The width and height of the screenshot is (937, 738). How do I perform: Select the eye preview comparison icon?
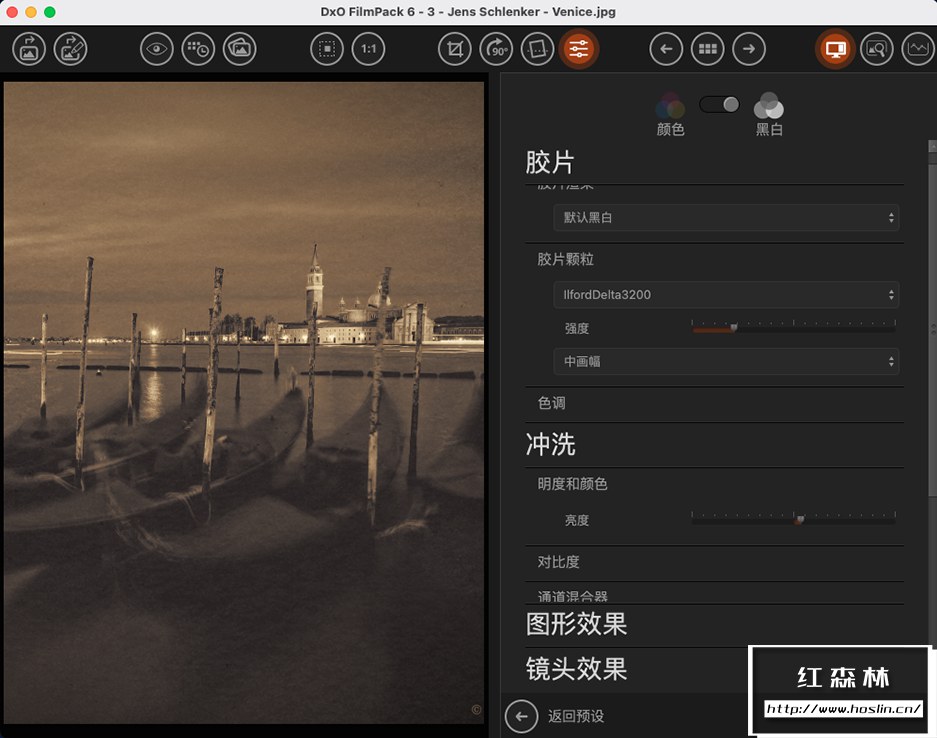tap(161, 48)
